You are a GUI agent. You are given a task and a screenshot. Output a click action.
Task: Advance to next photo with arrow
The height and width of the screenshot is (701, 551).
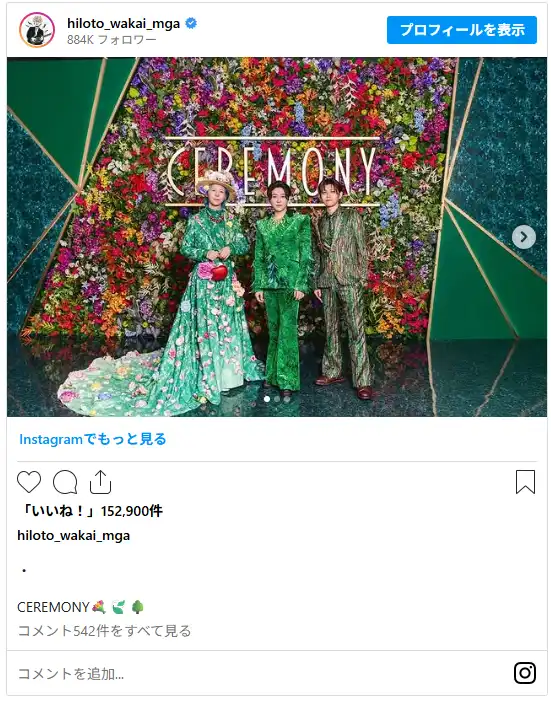click(524, 237)
